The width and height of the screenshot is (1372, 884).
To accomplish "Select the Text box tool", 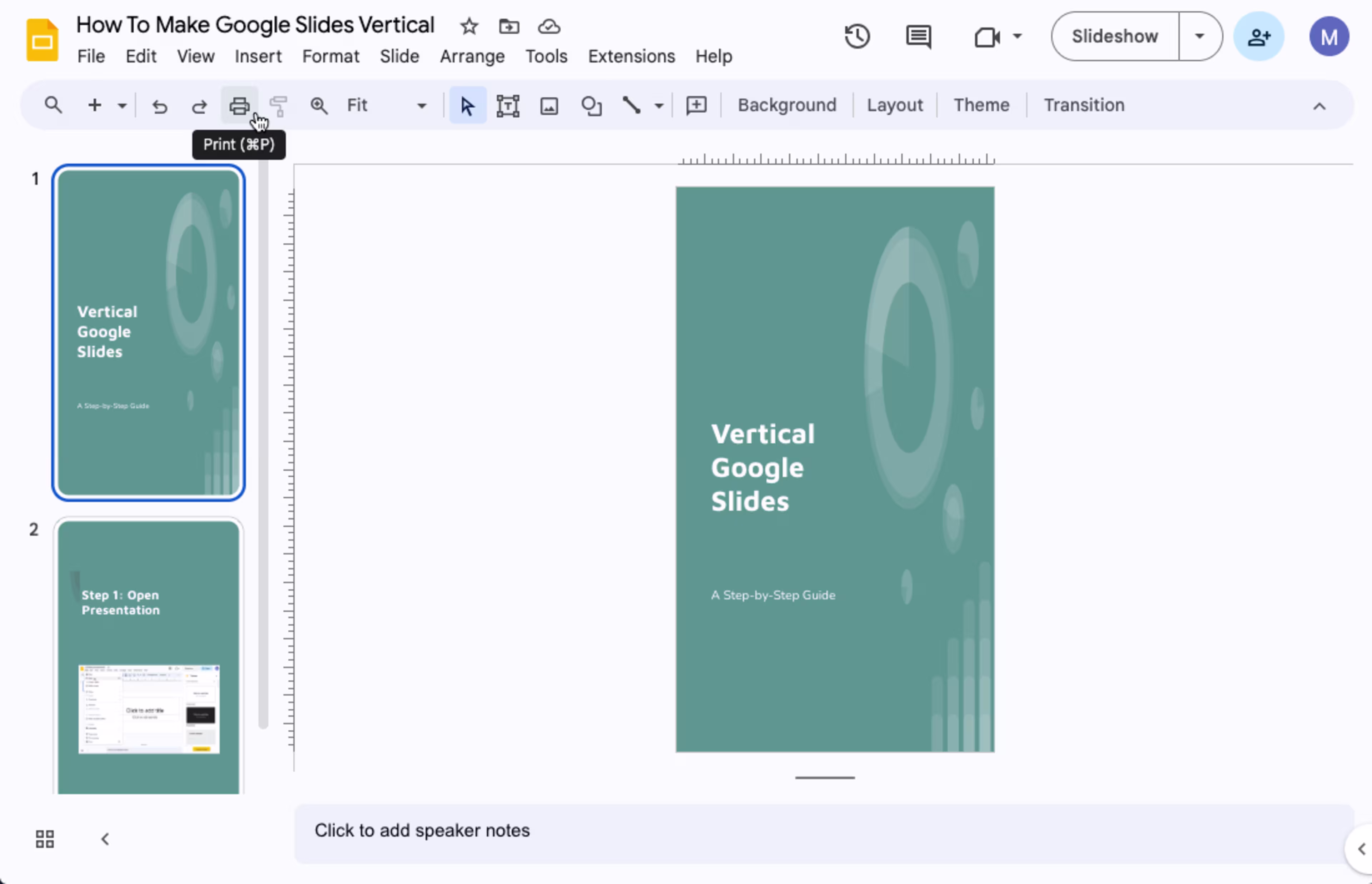I will point(508,106).
